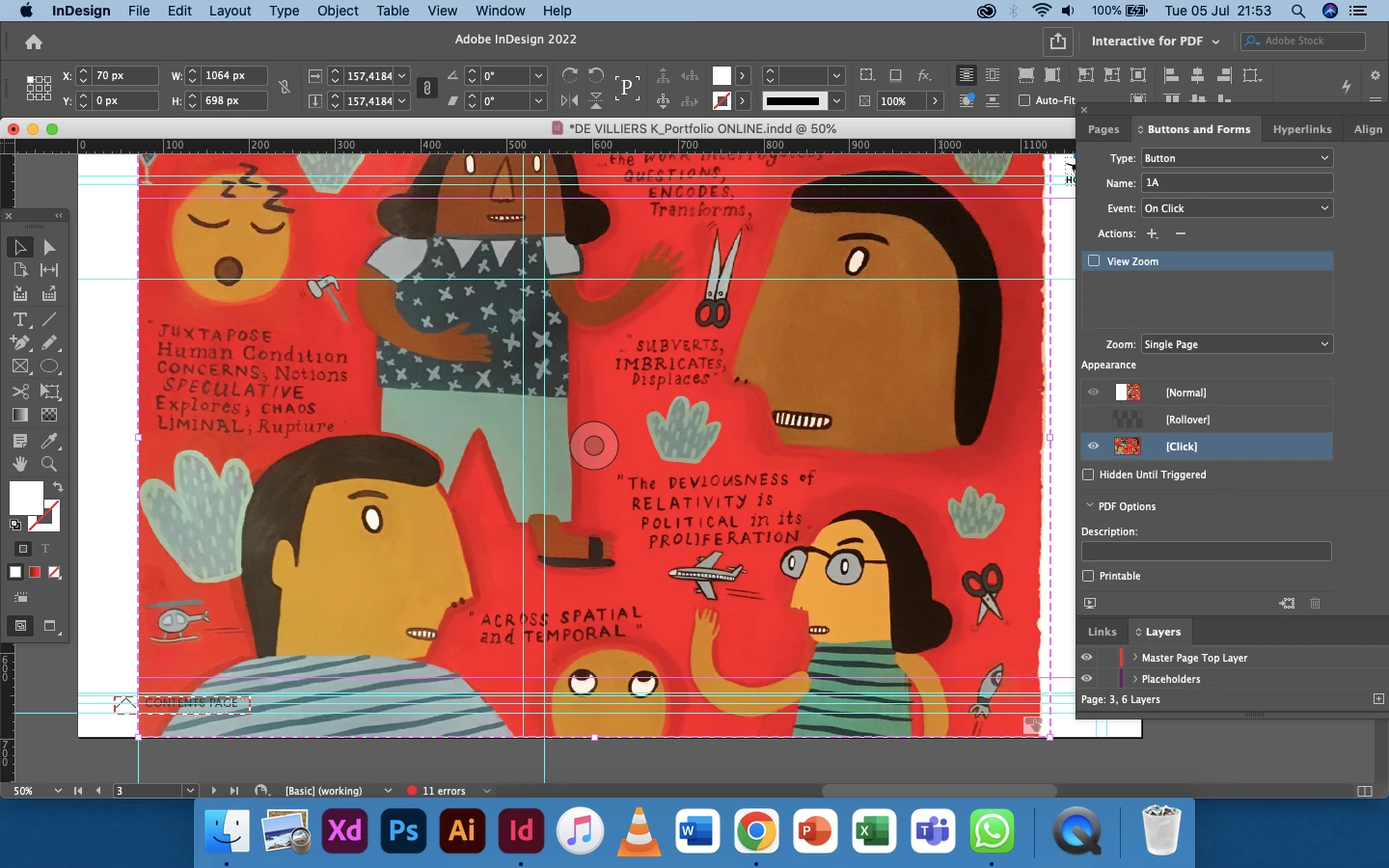Viewport: 1389px width, 868px height.
Task: Select the Rollover appearance state
Action: pos(1207,420)
